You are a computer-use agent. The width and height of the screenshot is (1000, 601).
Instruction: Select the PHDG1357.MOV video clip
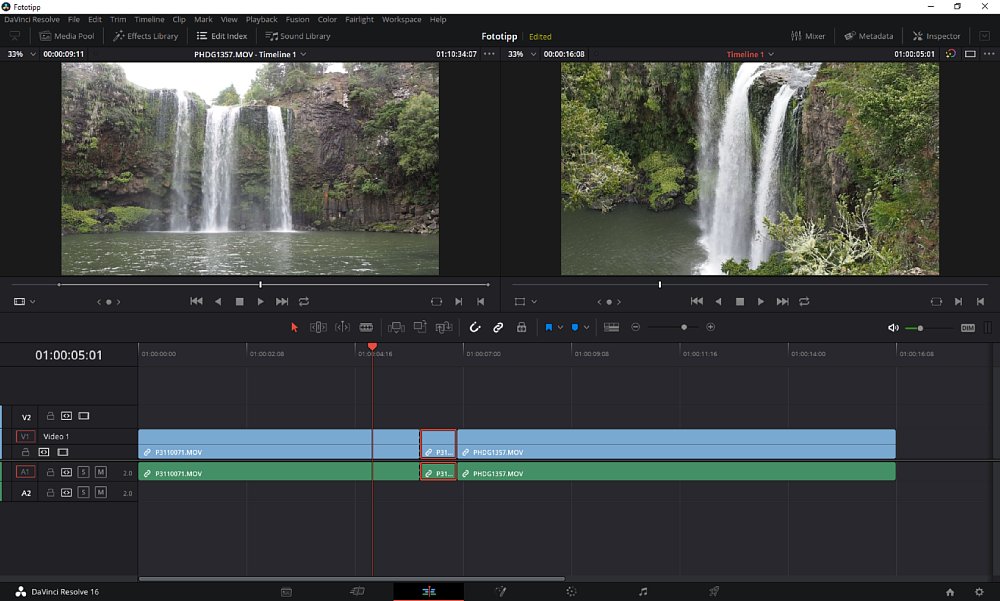(x=675, y=445)
